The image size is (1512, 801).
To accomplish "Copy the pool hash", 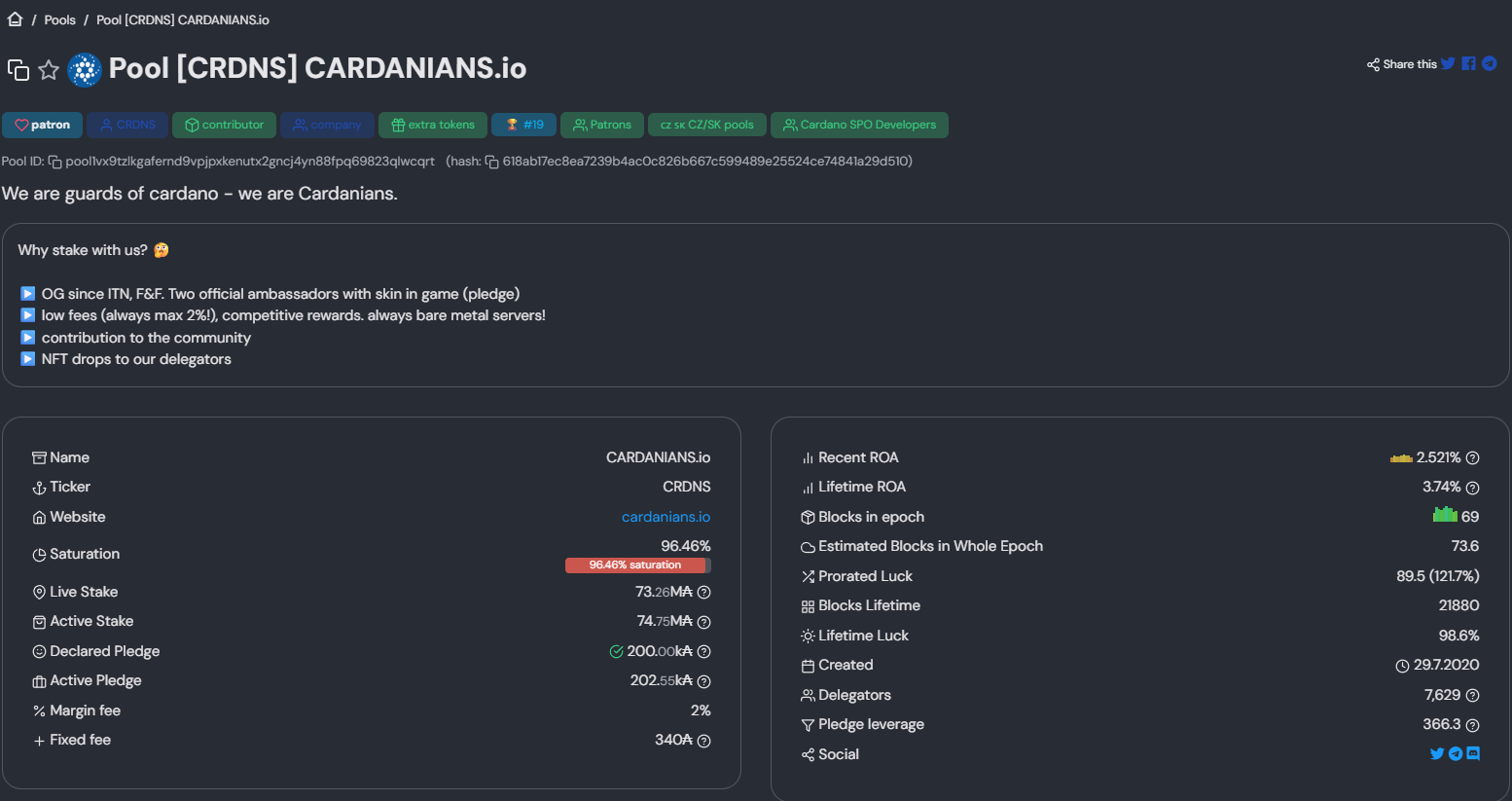I will pyautogui.click(x=492, y=163).
